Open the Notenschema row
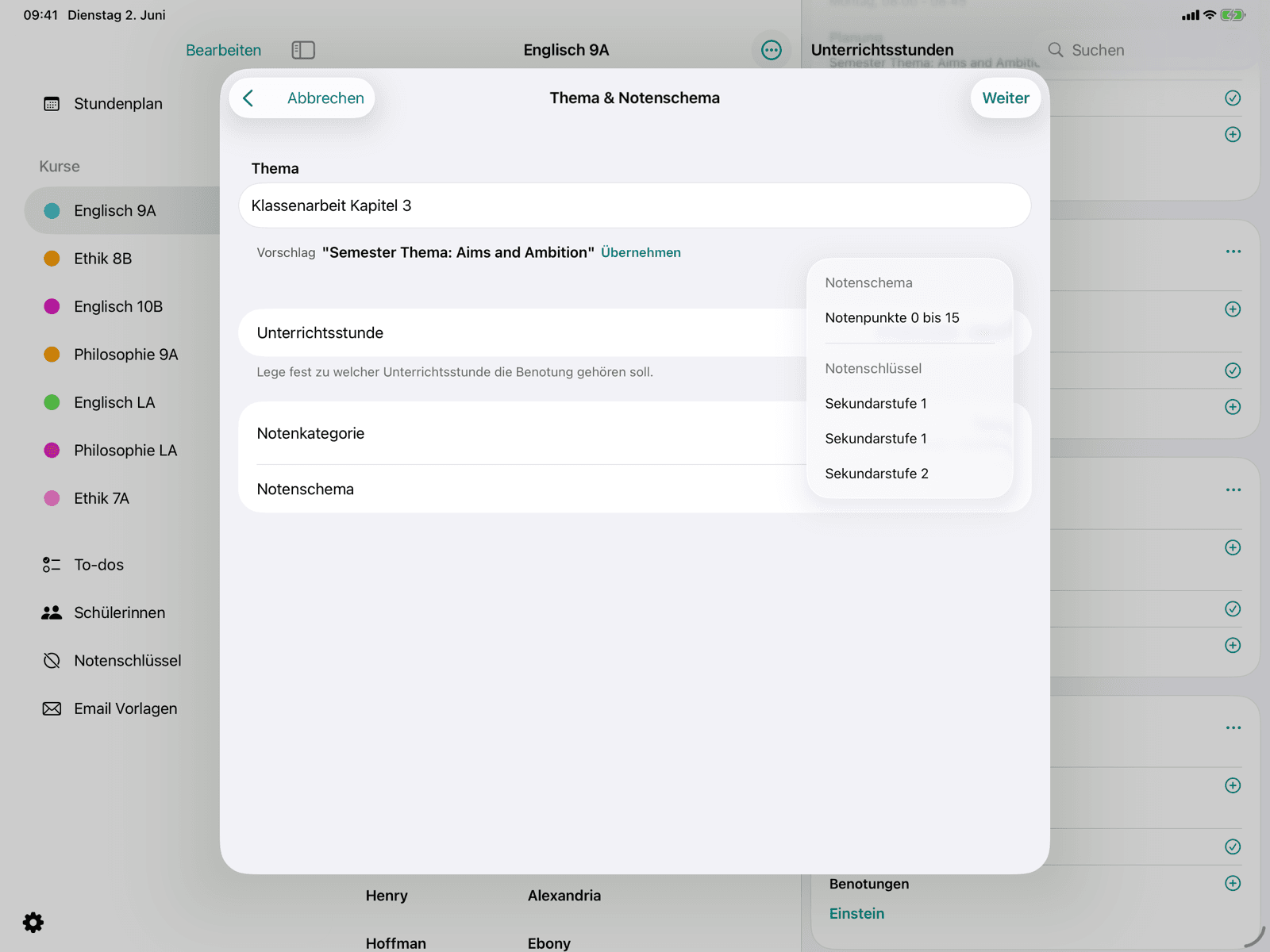Image resolution: width=1270 pixels, height=952 pixels. pyautogui.click(x=634, y=489)
